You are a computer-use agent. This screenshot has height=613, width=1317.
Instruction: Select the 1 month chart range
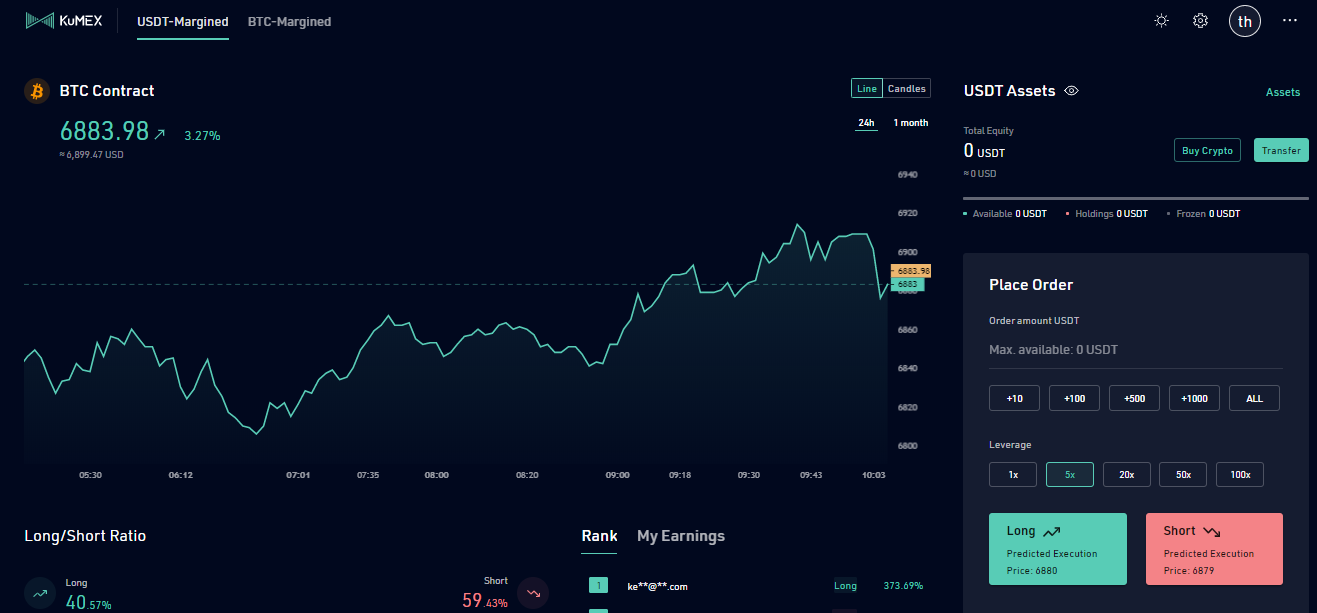[x=911, y=123]
